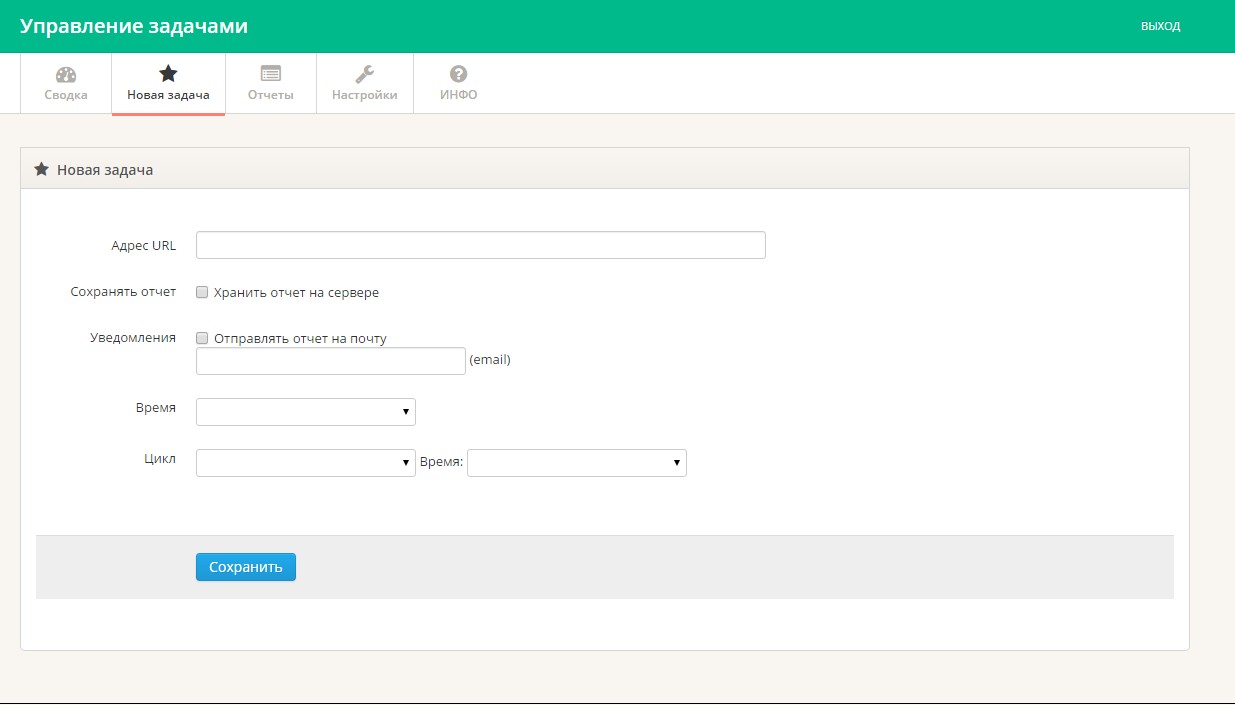Viewport: 1235px width, 705px height.
Task: Click the dashboard gauge icon above Сводка
Action: click(66, 74)
